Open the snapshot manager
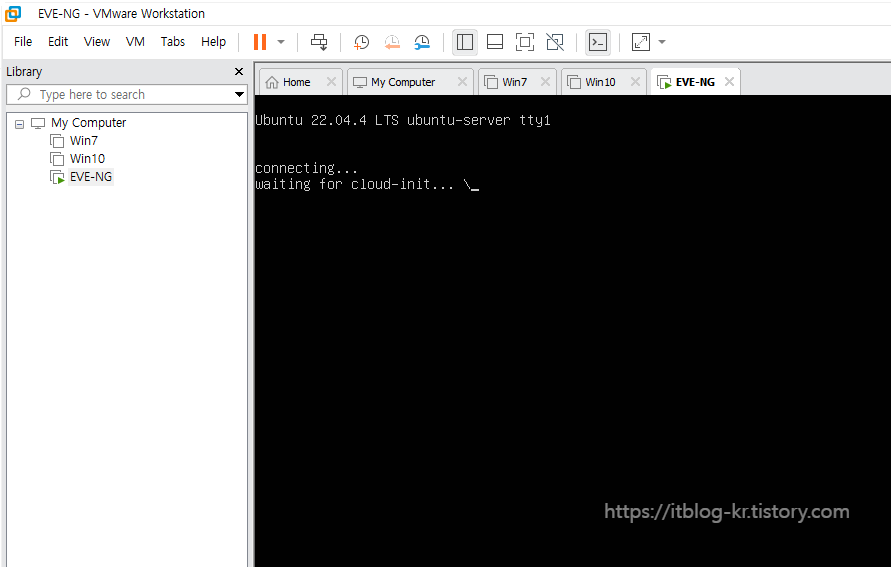Image resolution: width=891 pixels, height=567 pixels. coord(422,42)
